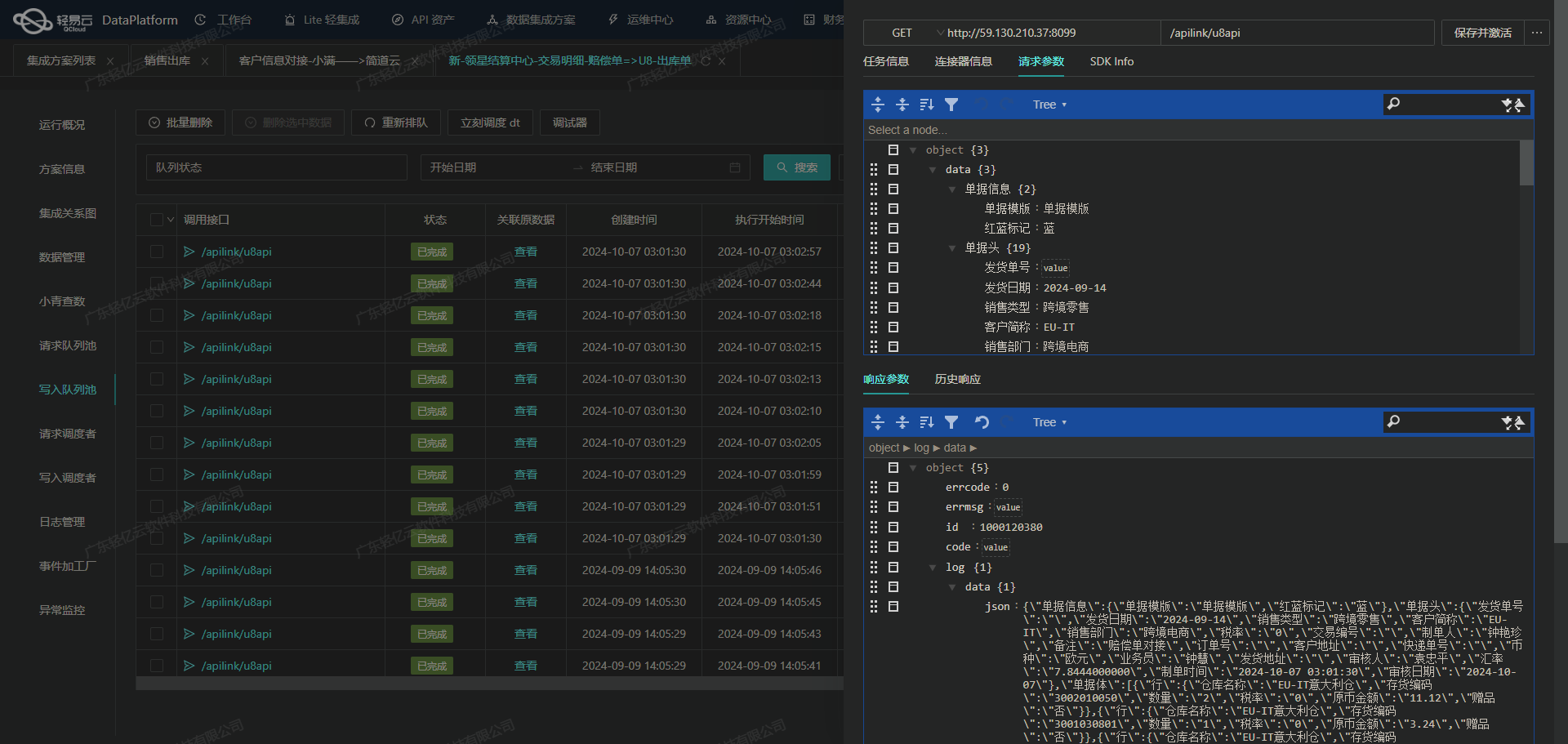Switch to SDK Info tab
This screenshot has height=744, width=1568.
coord(1111,61)
